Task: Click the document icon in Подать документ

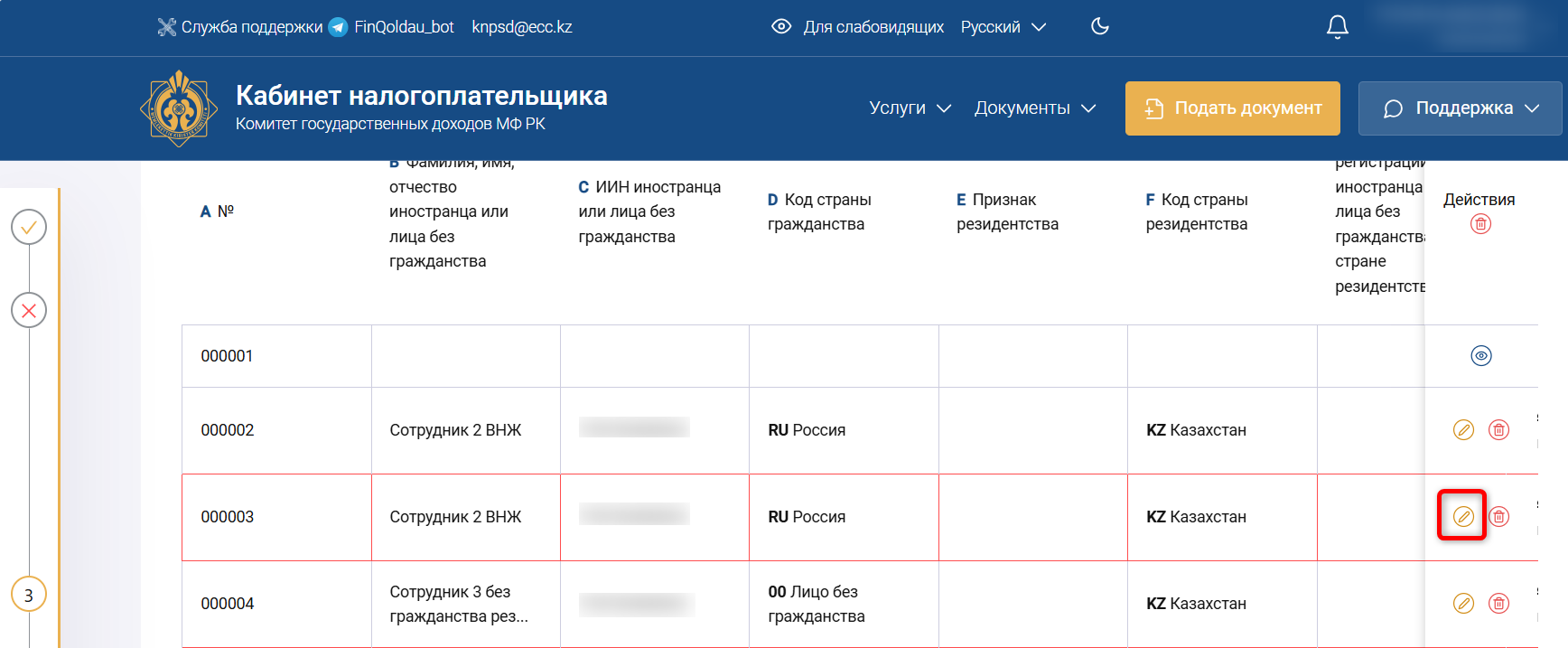Action: click(x=1153, y=108)
